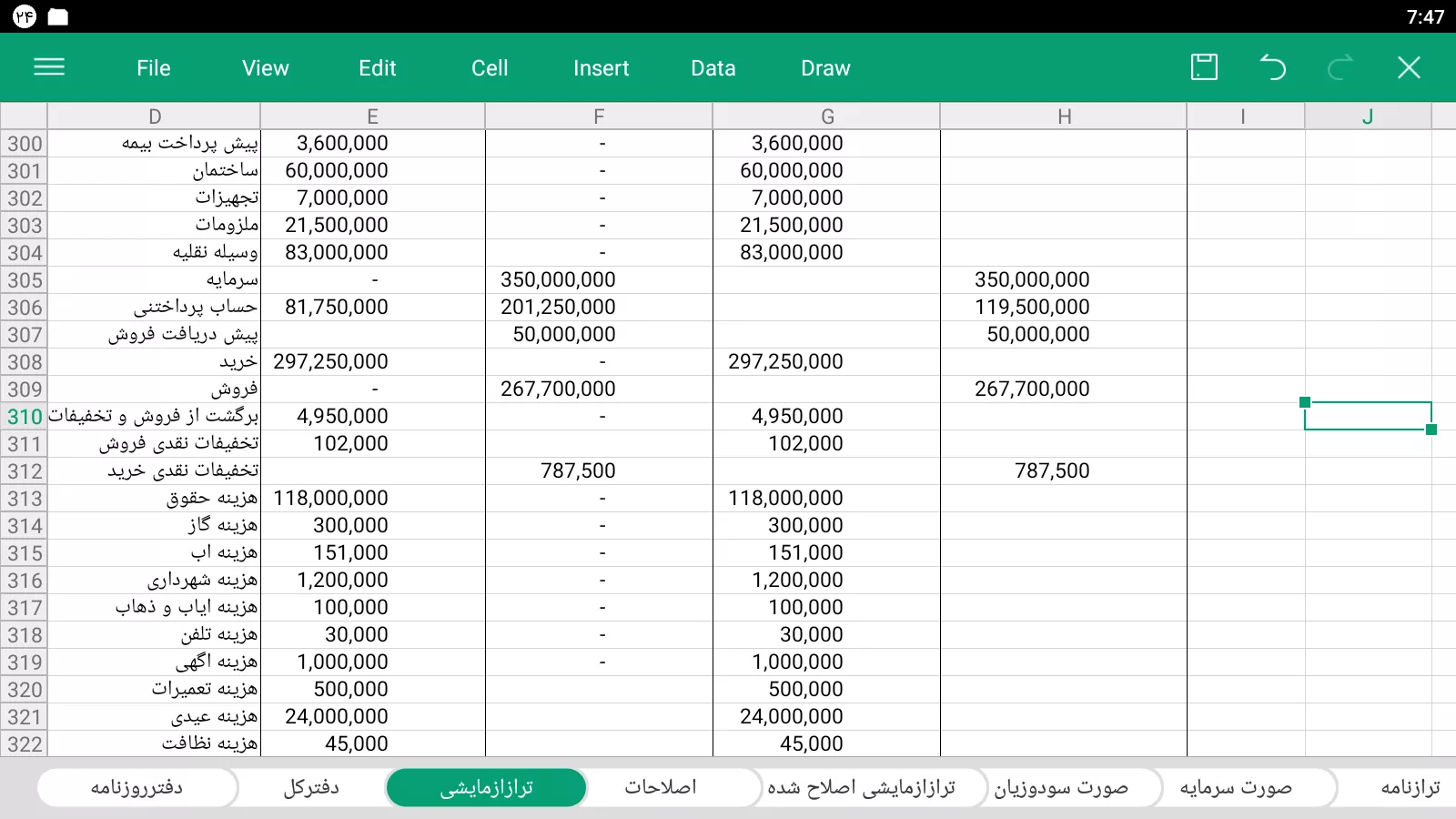
Task: Select column H header
Action: click(x=1064, y=116)
